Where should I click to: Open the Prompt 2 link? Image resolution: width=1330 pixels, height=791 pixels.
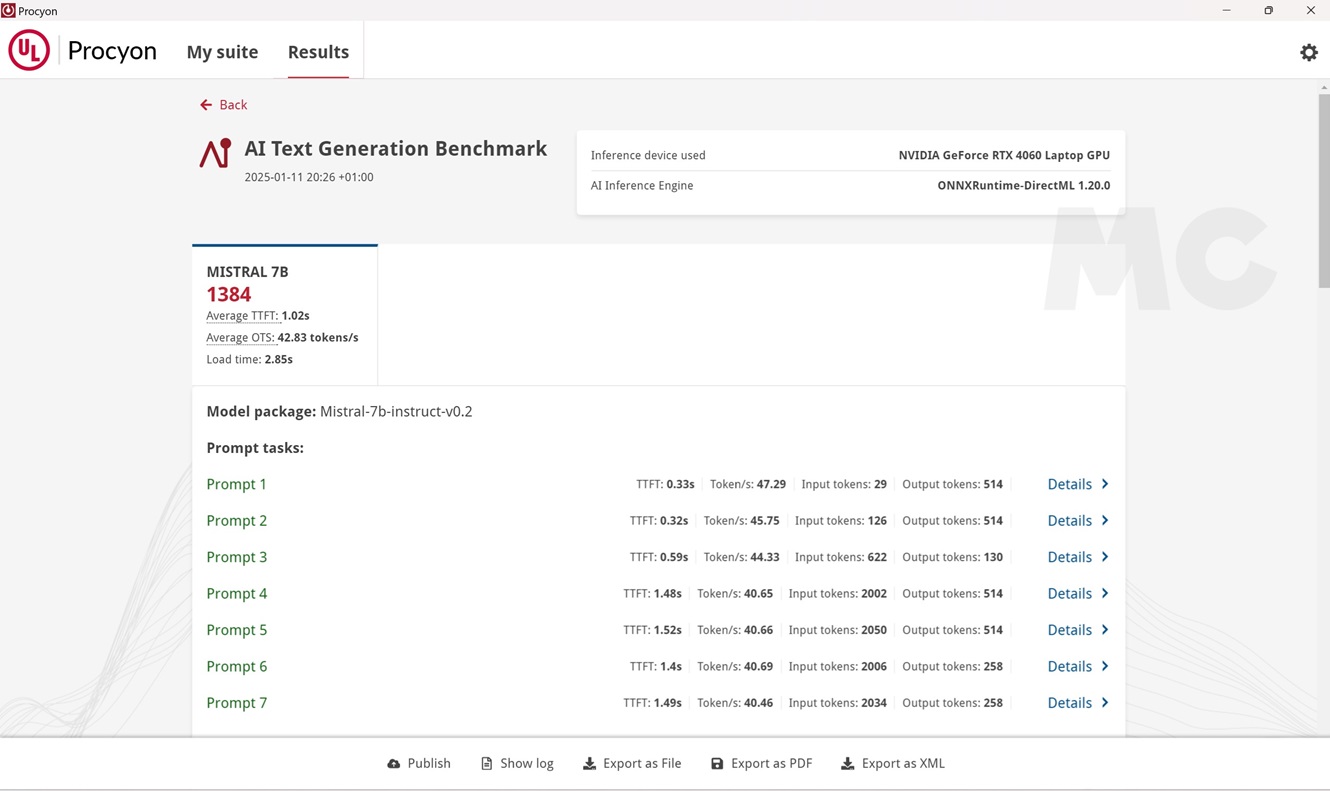pos(237,521)
